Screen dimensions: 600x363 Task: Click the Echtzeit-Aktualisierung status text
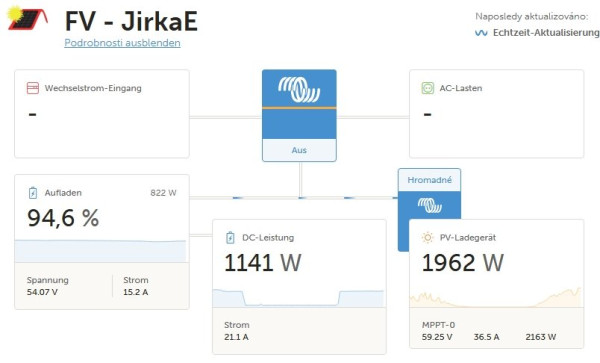click(546, 33)
